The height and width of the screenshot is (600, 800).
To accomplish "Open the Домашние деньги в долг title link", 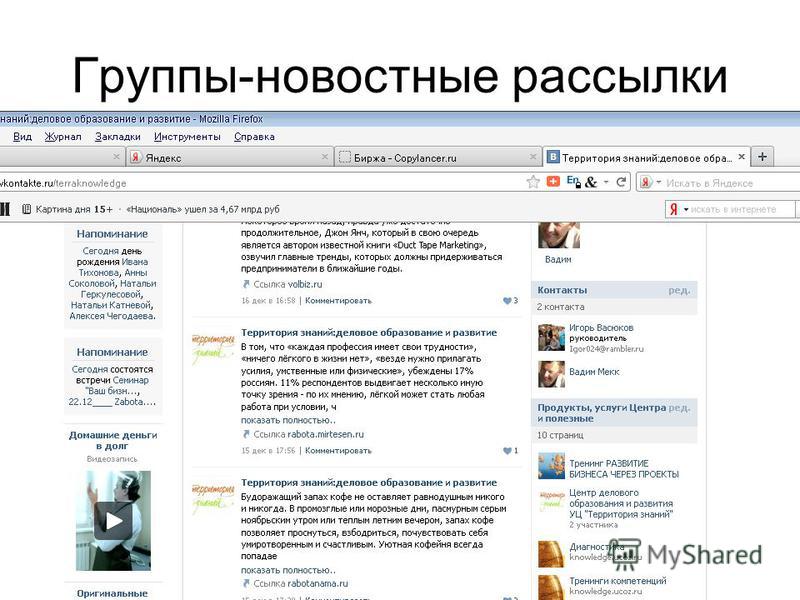I will 113,440.
